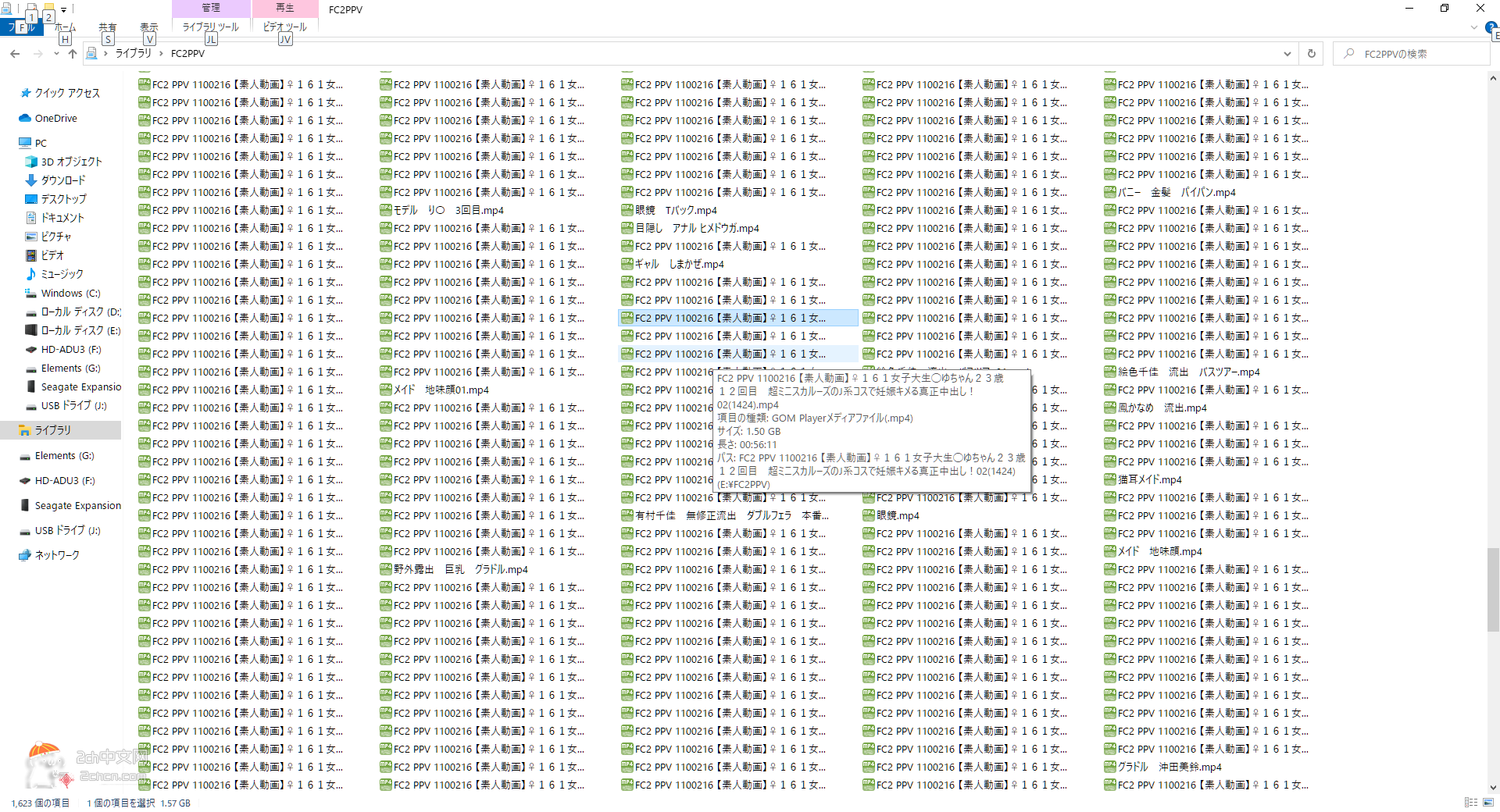Switch to the 共有 ribbon tab
Viewport: 1500px width, 812px height.
pyautogui.click(x=107, y=27)
